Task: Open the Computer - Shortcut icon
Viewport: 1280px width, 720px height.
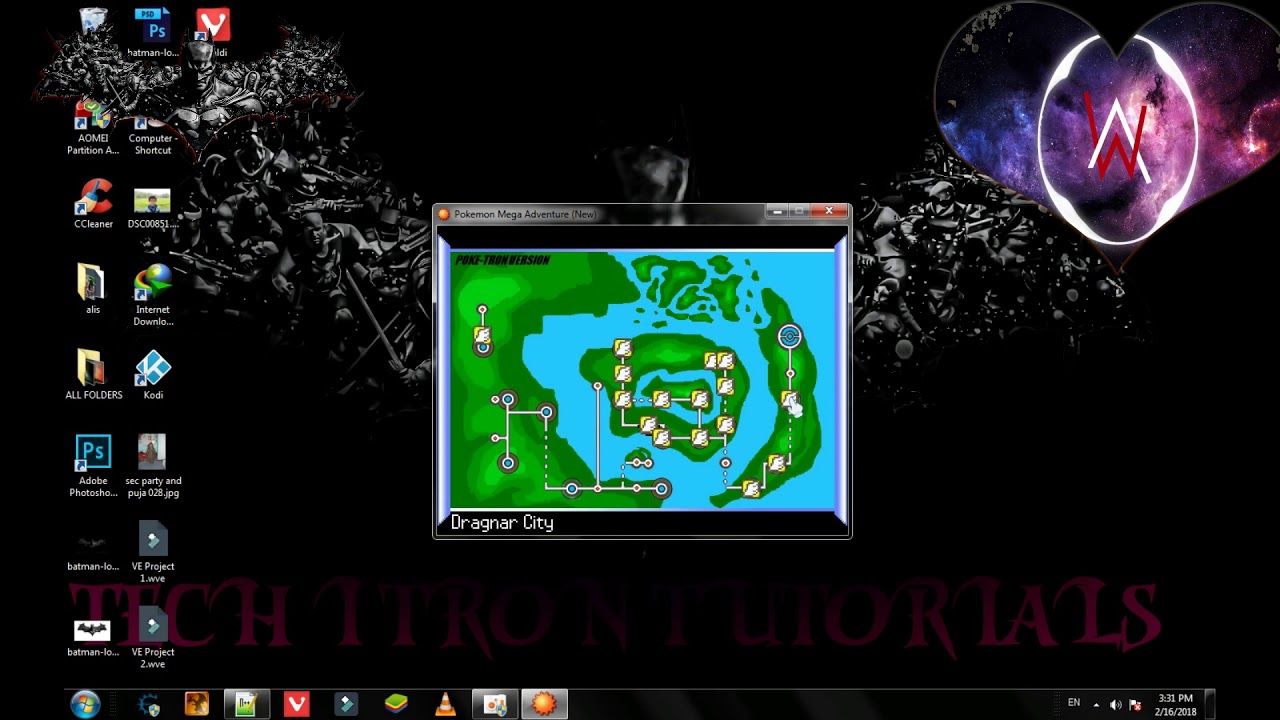Action: (x=153, y=134)
